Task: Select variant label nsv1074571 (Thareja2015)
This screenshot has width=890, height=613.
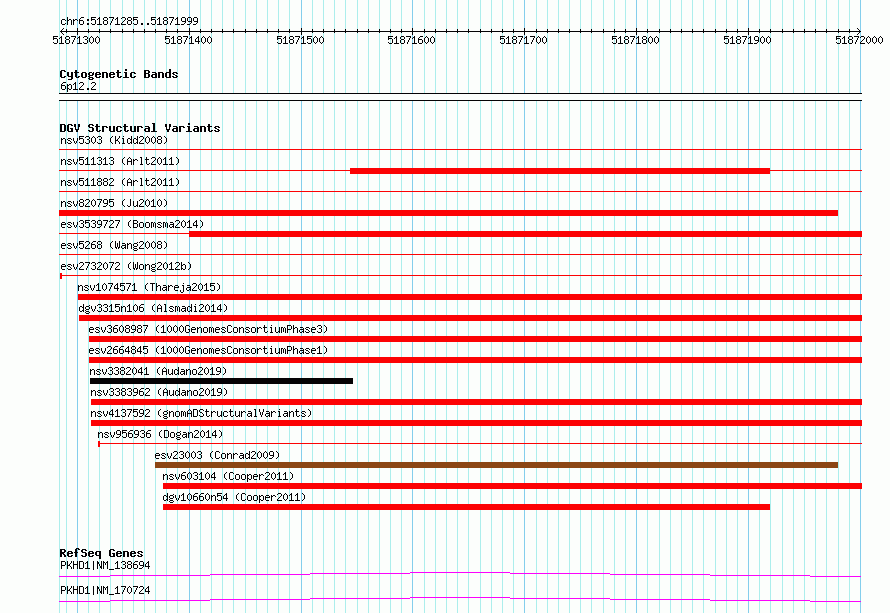Action: coord(149,287)
